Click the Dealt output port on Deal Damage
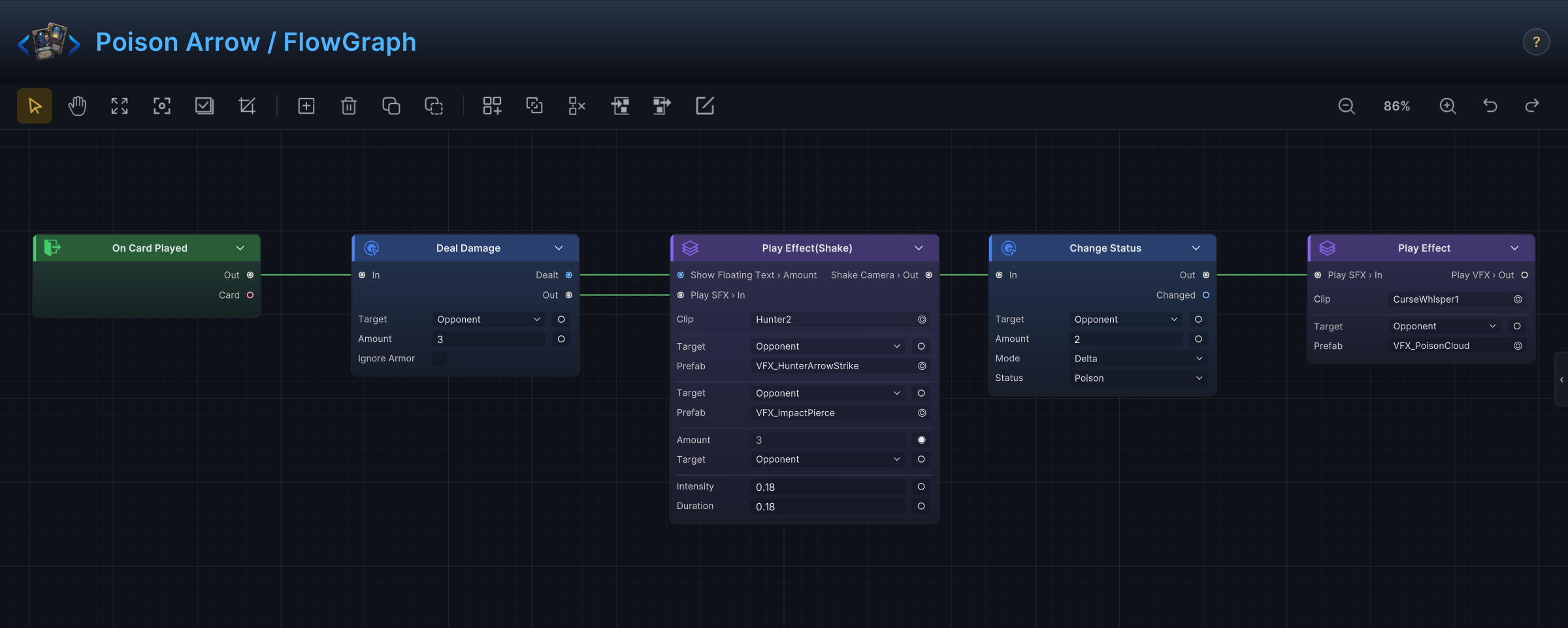Viewport: 1568px width, 628px height. 569,275
